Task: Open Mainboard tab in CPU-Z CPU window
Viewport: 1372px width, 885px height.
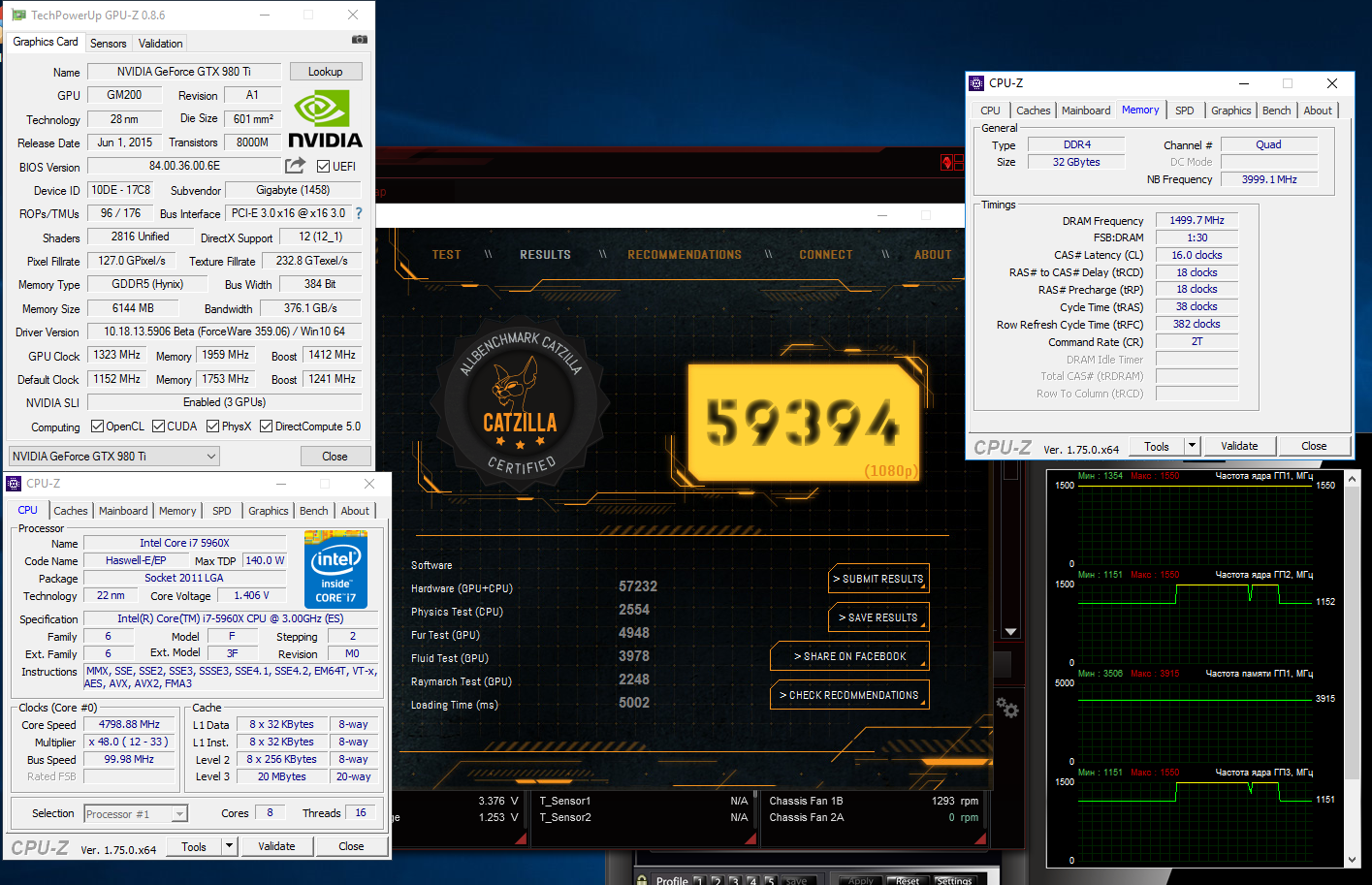Action: pos(123,511)
